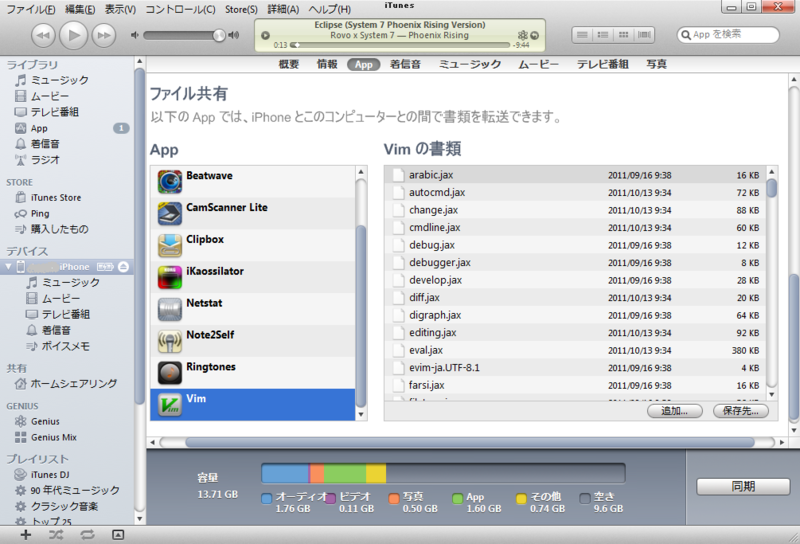Click up arrow of App list scrollbar
800x544 pixels.
click(x=361, y=172)
